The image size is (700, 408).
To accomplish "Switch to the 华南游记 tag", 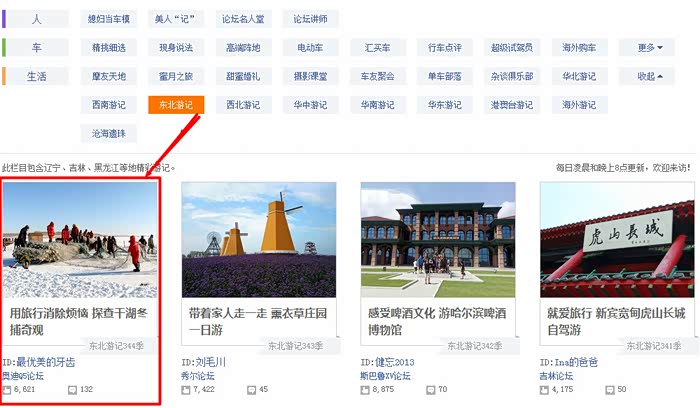I will pyautogui.click(x=378, y=105).
